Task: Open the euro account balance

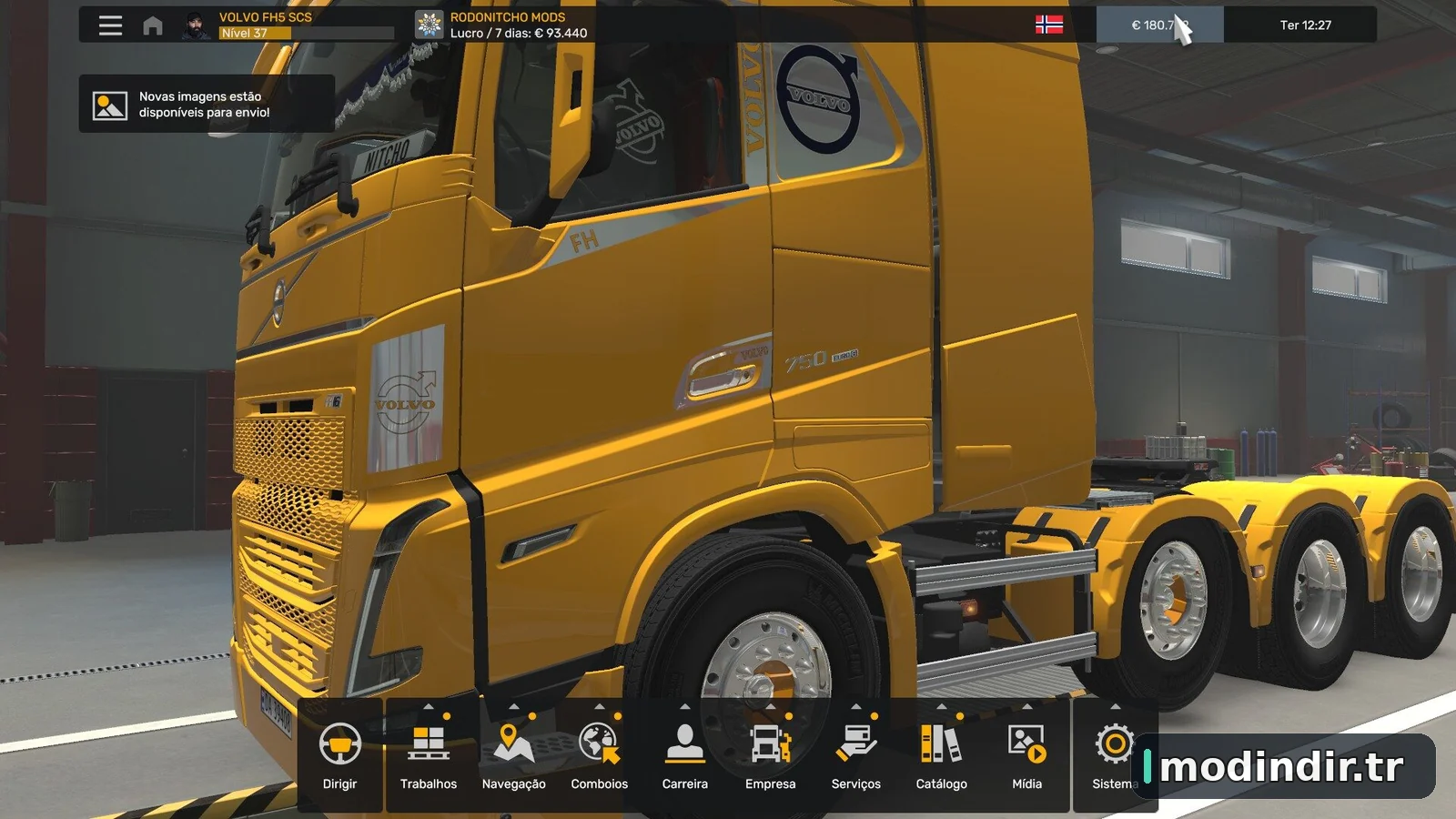Action: pos(1159,25)
